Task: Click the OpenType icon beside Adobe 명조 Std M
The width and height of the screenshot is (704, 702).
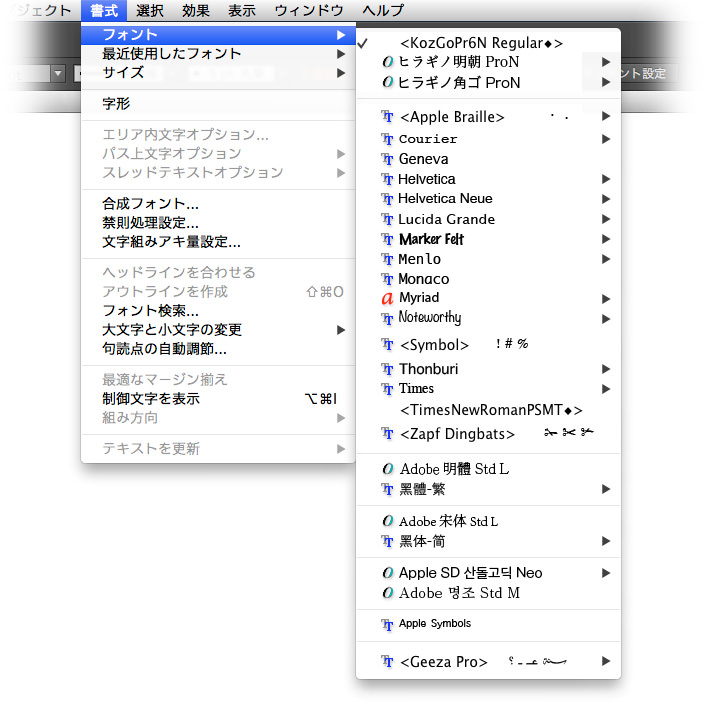Action: 387,593
